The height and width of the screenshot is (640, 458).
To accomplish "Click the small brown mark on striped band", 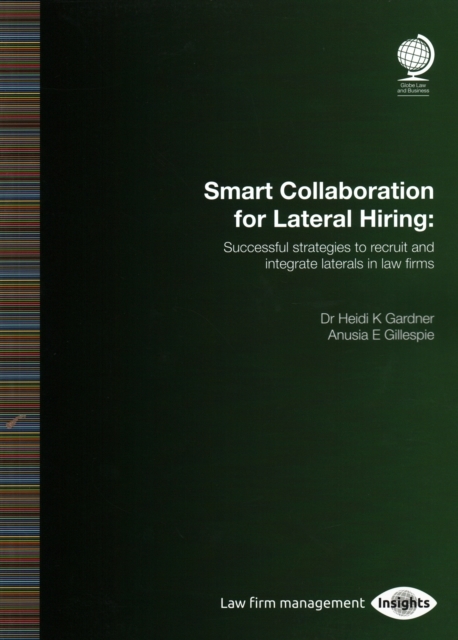I will click(16, 421).
